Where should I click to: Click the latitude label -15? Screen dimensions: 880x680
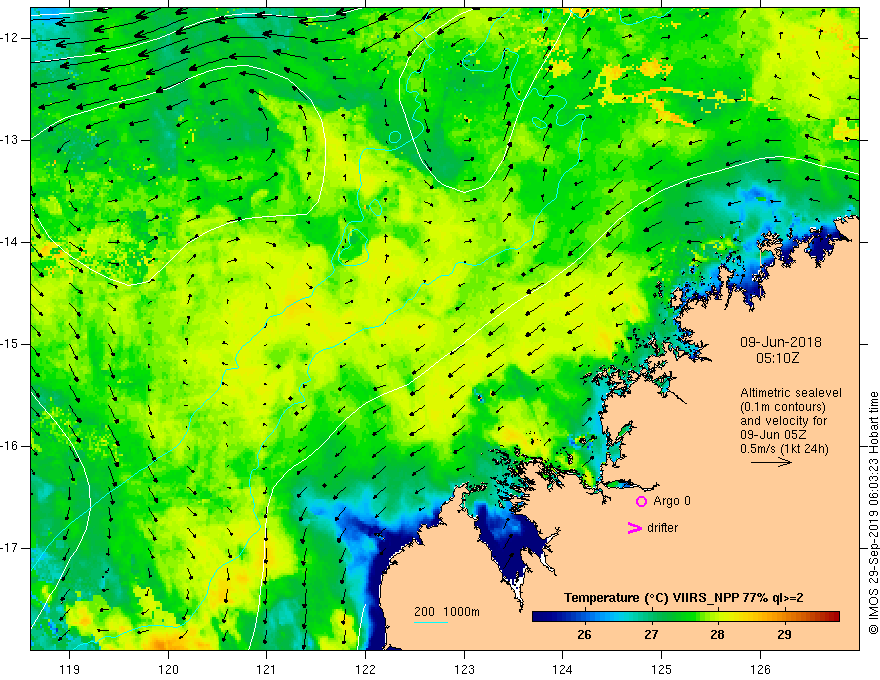pos(10,344)
